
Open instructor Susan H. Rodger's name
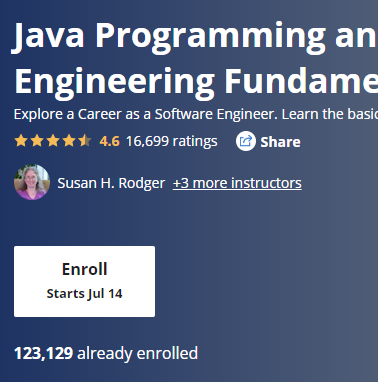[x=111, y=183]
